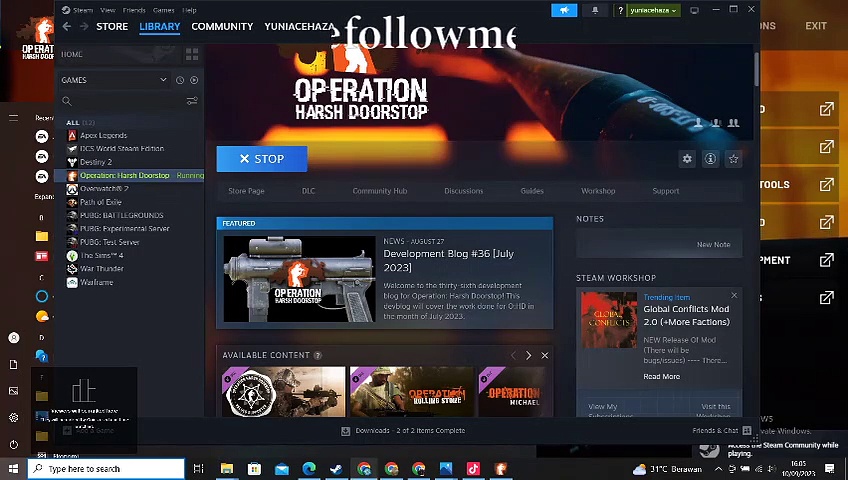Open the yuniacehaza account dropdown
This screenshot has height=480, width=848.
point(653,10)
